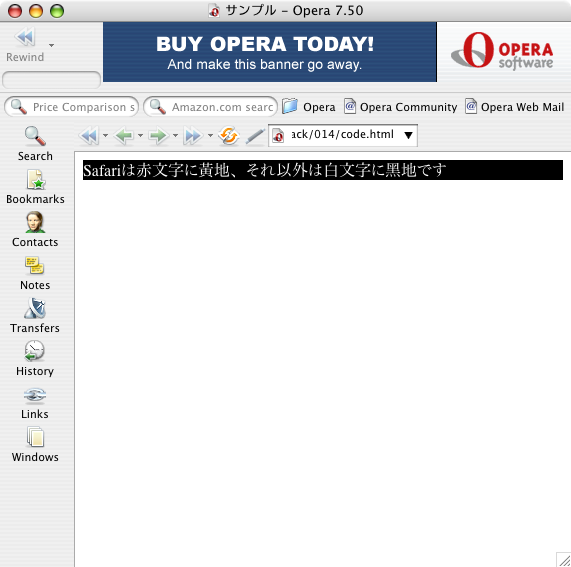Show the Links panel

click(x=35, y=402)
